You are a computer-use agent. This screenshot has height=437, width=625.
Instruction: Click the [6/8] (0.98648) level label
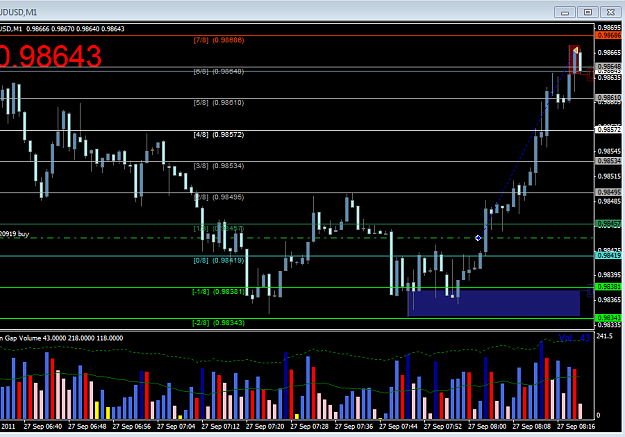coord(219,71)
